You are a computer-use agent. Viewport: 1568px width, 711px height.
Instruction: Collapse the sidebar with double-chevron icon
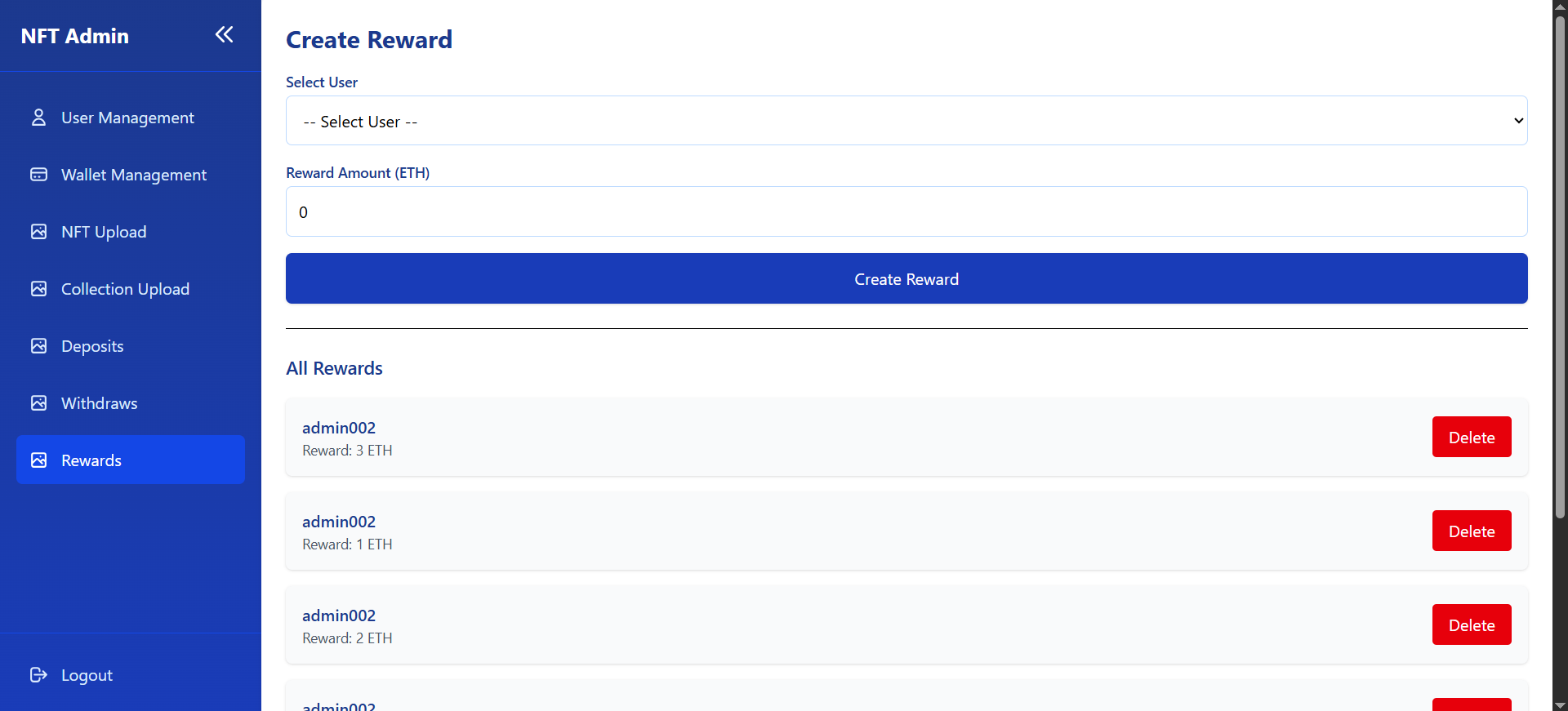pos(224,34)
